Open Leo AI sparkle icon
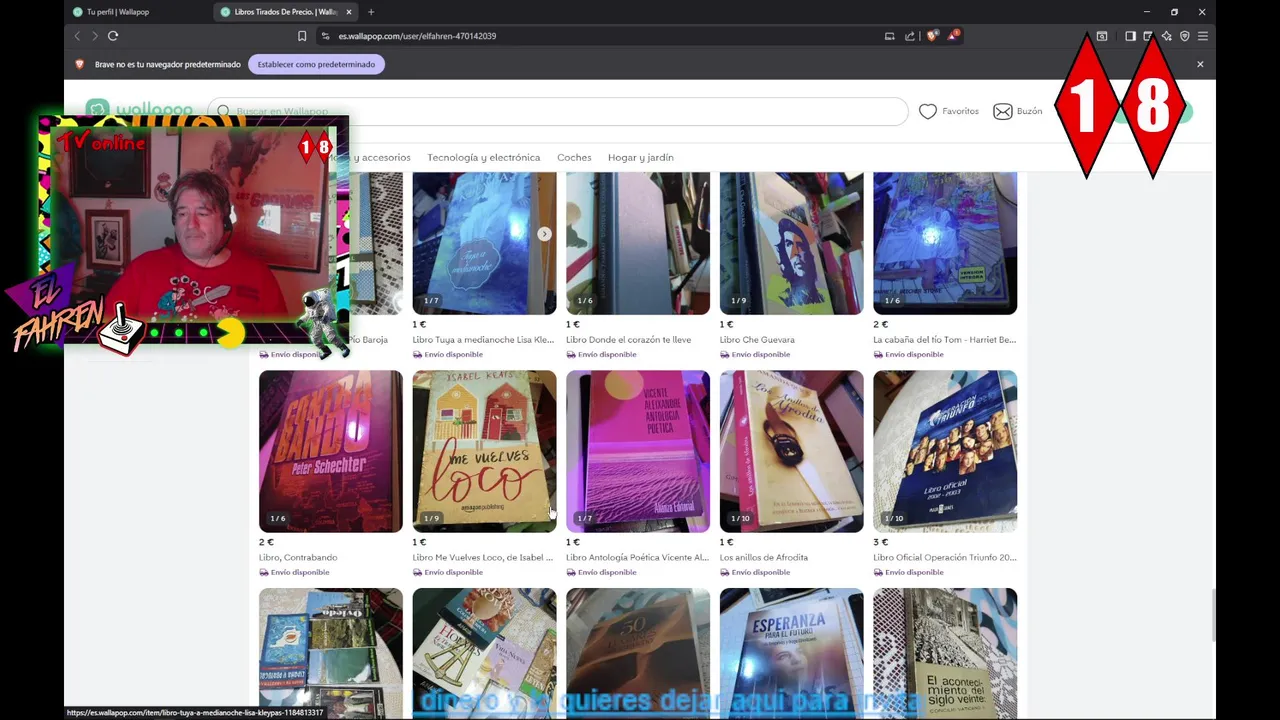This screenshot has width=1280, height=720. 1166,36
